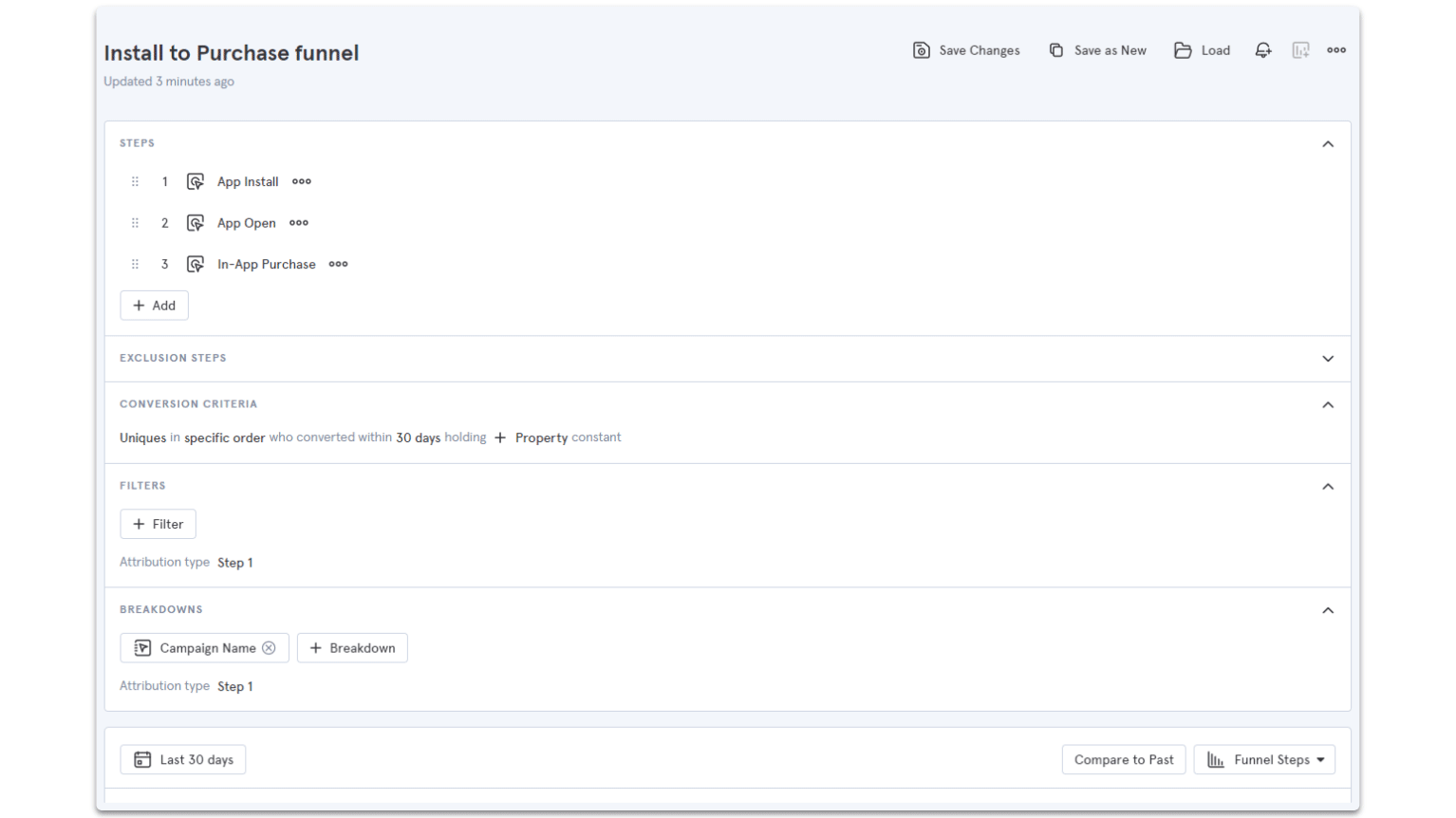
Task: Click Property holding constant option
Action: (x=542, y=437)
